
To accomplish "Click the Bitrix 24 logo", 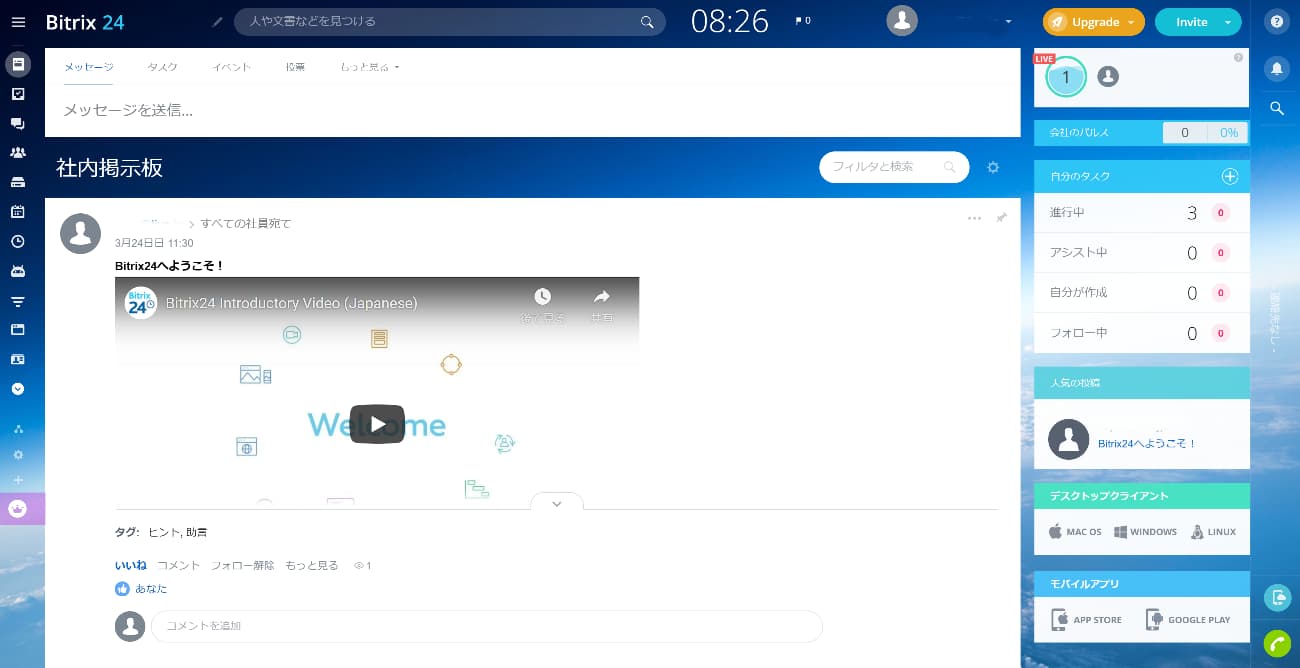I will pyautogui.click(x=85, y=21).
